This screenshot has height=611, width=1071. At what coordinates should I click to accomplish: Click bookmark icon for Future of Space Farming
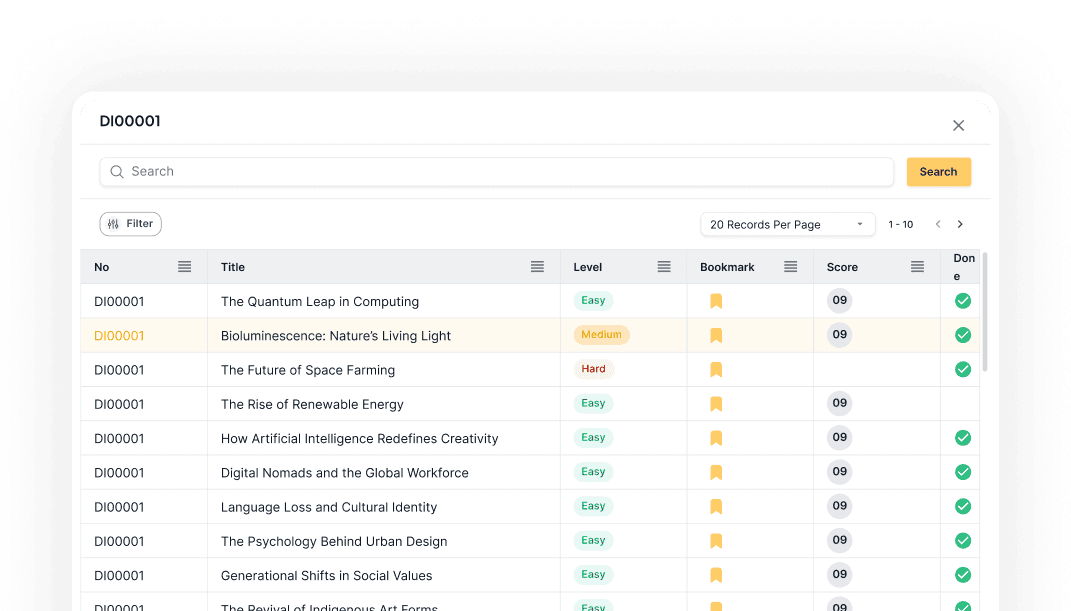pos(716,370)
